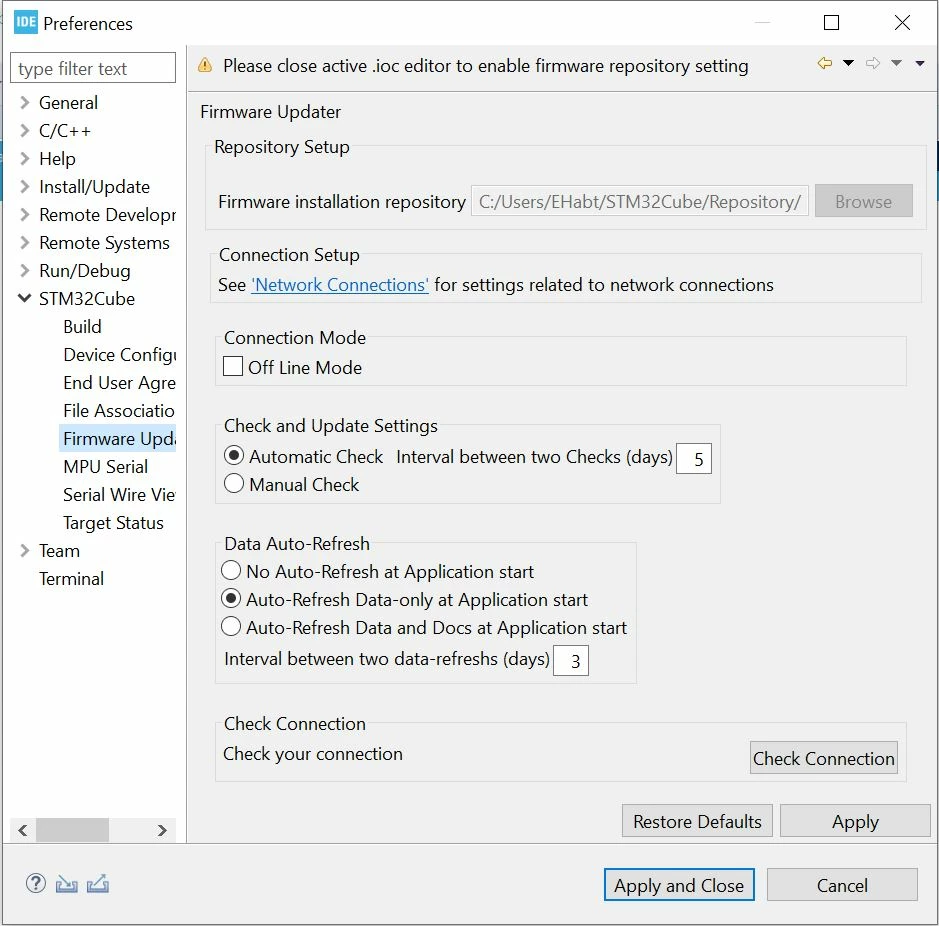Click the tree scrollbar right arrow

click(162, 830)
